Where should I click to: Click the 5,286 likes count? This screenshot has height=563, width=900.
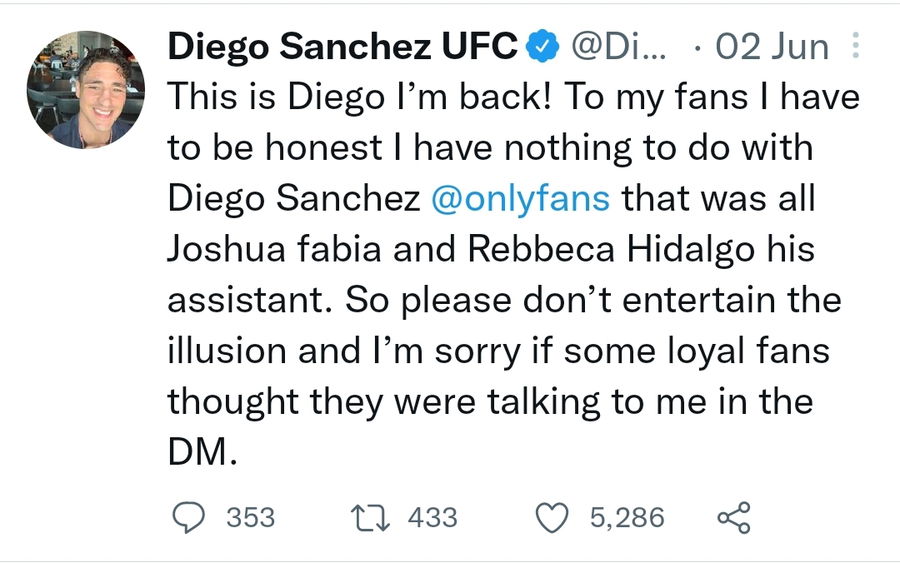(627, 517)
